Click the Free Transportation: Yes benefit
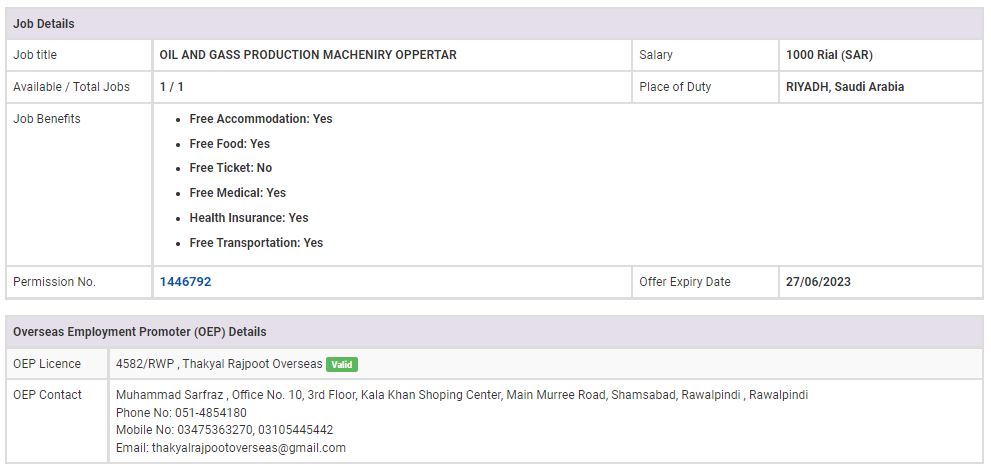Image resolution: width=991 pixels, height=473 pixels. pyautogui.click(x=256, y=243)
